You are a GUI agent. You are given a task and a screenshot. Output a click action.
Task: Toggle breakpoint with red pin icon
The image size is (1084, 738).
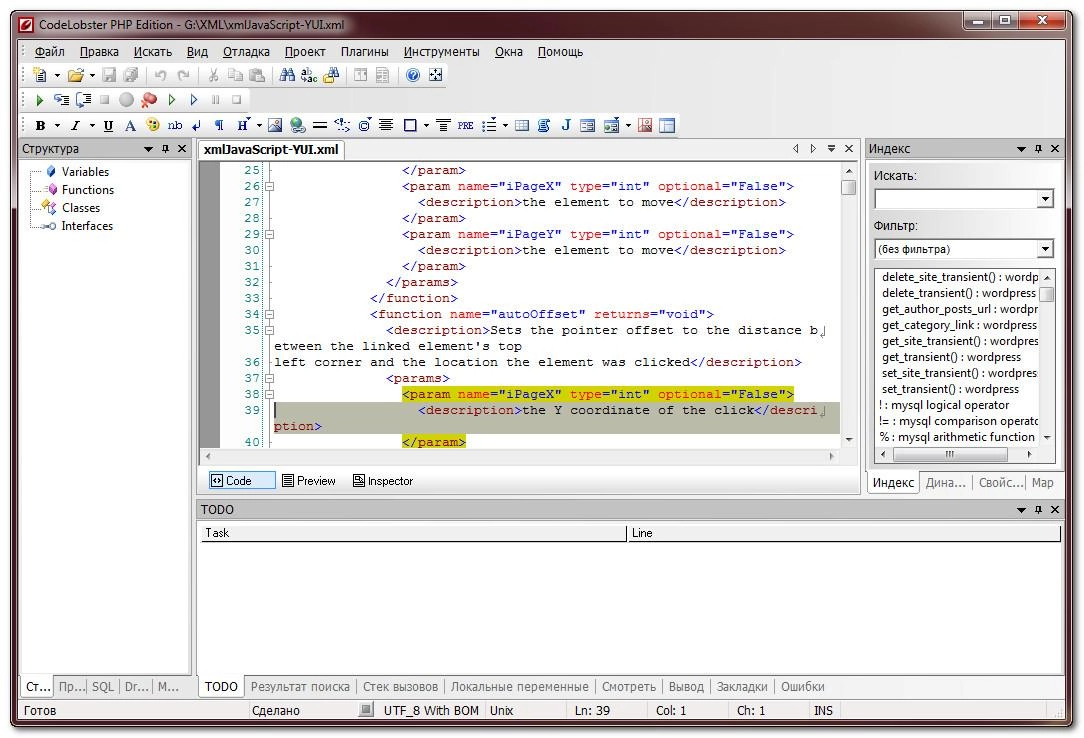tap(149, 100)
